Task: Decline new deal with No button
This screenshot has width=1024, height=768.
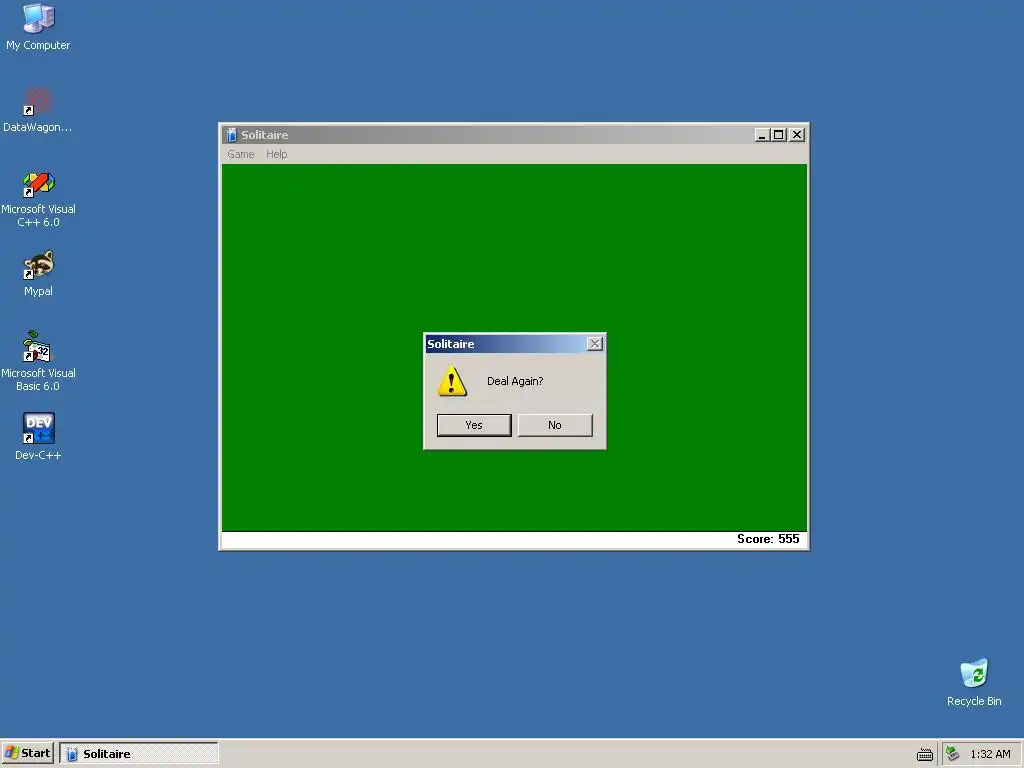Action: pyautogui.click(x=555, y=425)
